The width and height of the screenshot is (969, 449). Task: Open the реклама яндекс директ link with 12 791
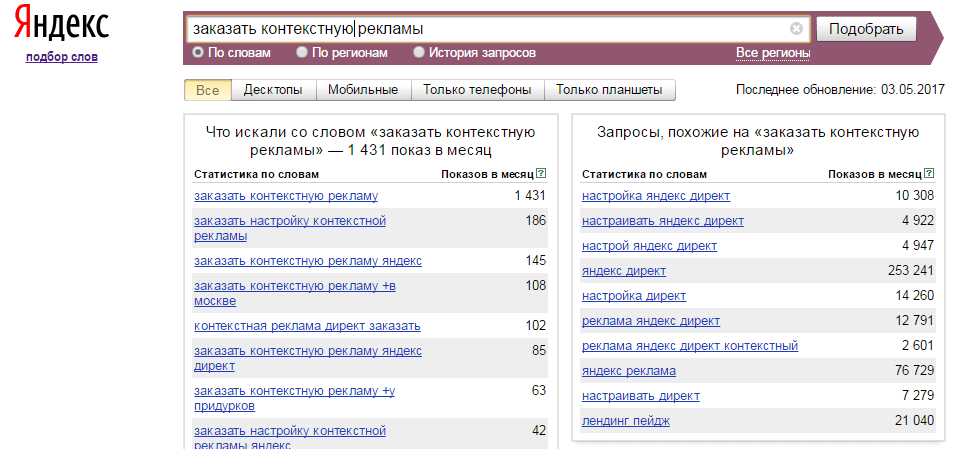click(651, 321)
